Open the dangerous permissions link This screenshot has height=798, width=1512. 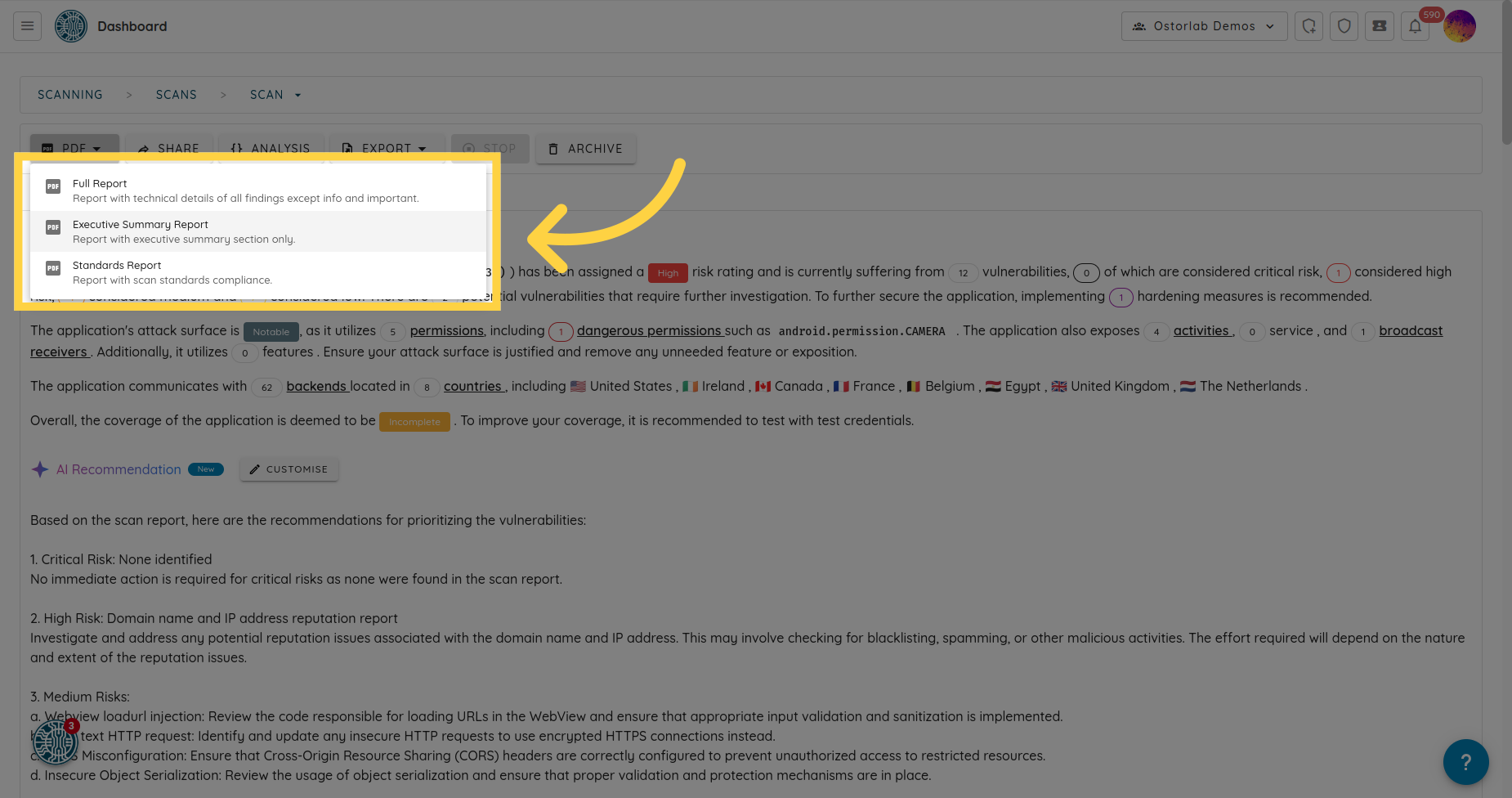(649, 330)
